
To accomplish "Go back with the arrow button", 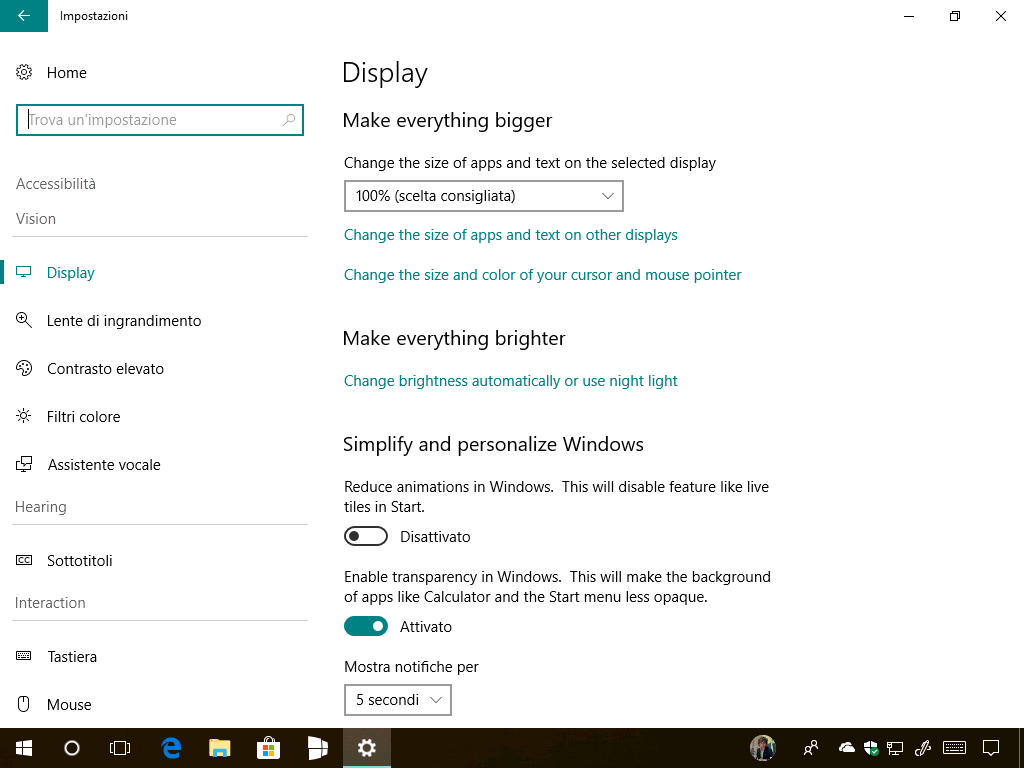I will point(24,16).
